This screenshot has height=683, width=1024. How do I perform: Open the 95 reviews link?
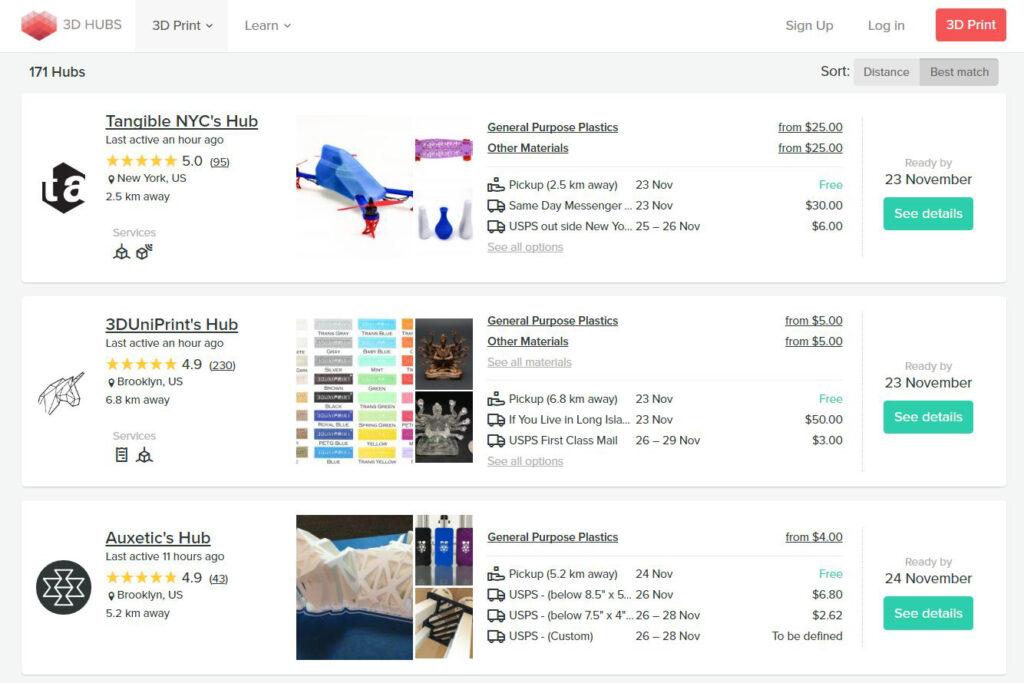[x=219, y=162]
